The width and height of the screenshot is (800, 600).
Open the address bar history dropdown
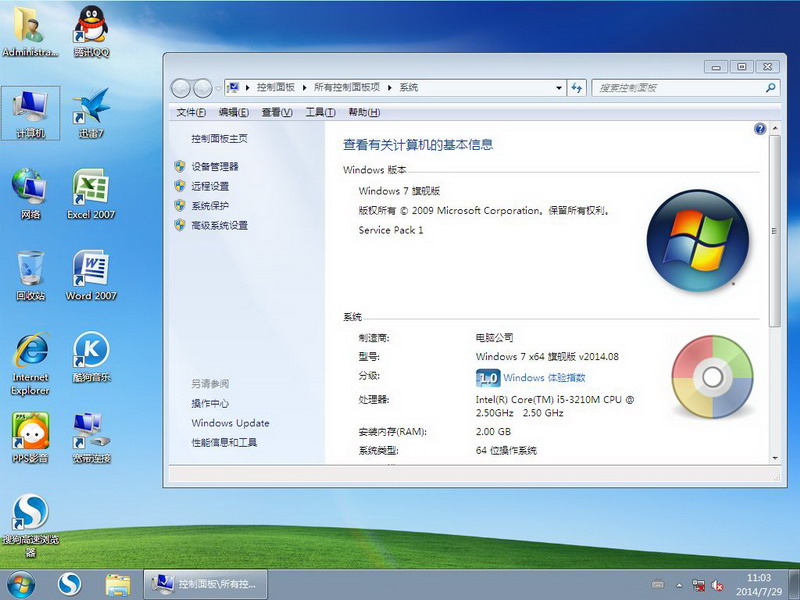click(x=559, y=88)
